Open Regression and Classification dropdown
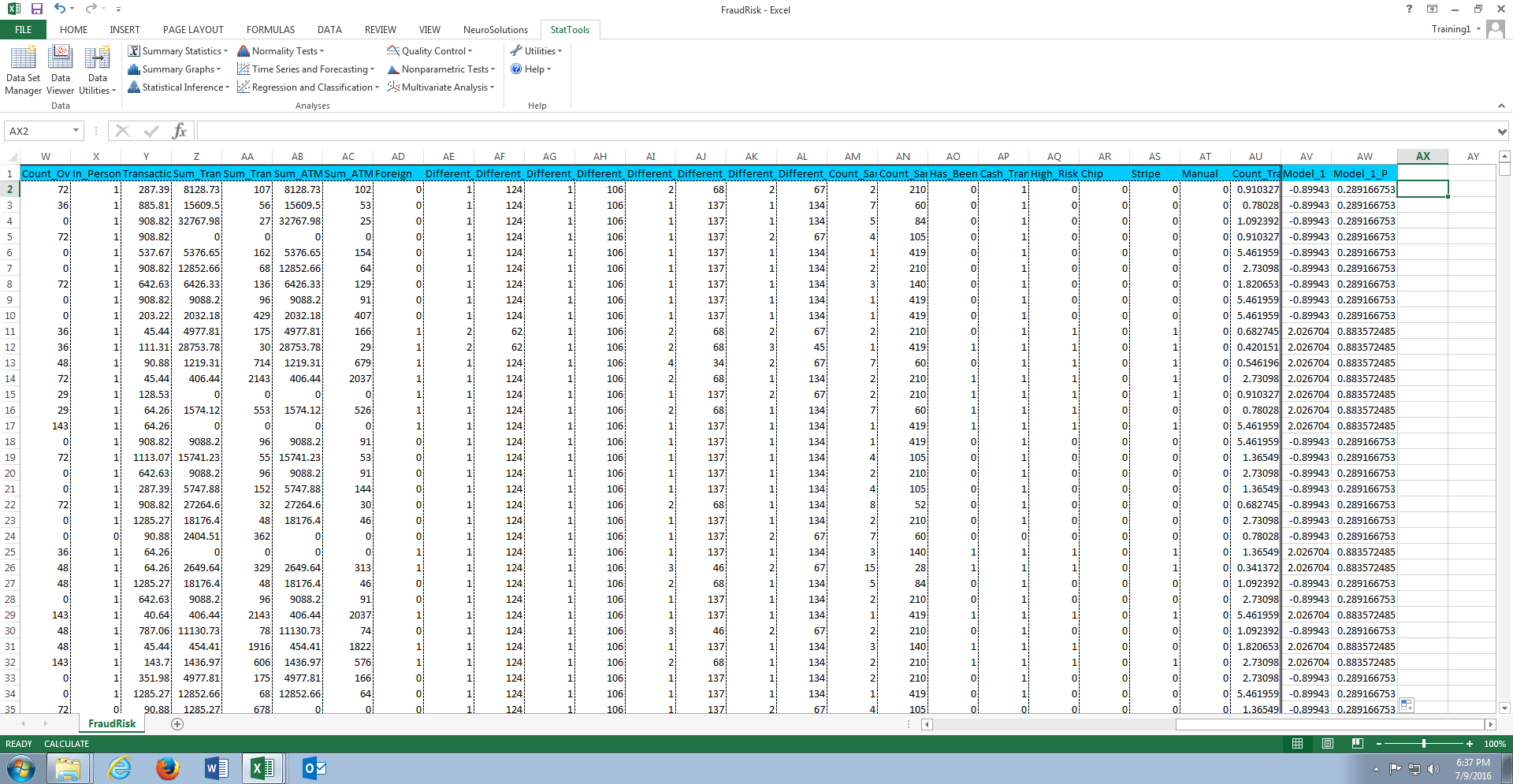The width and height of the screenshot is (1513, 784). [x=308, y=87]
